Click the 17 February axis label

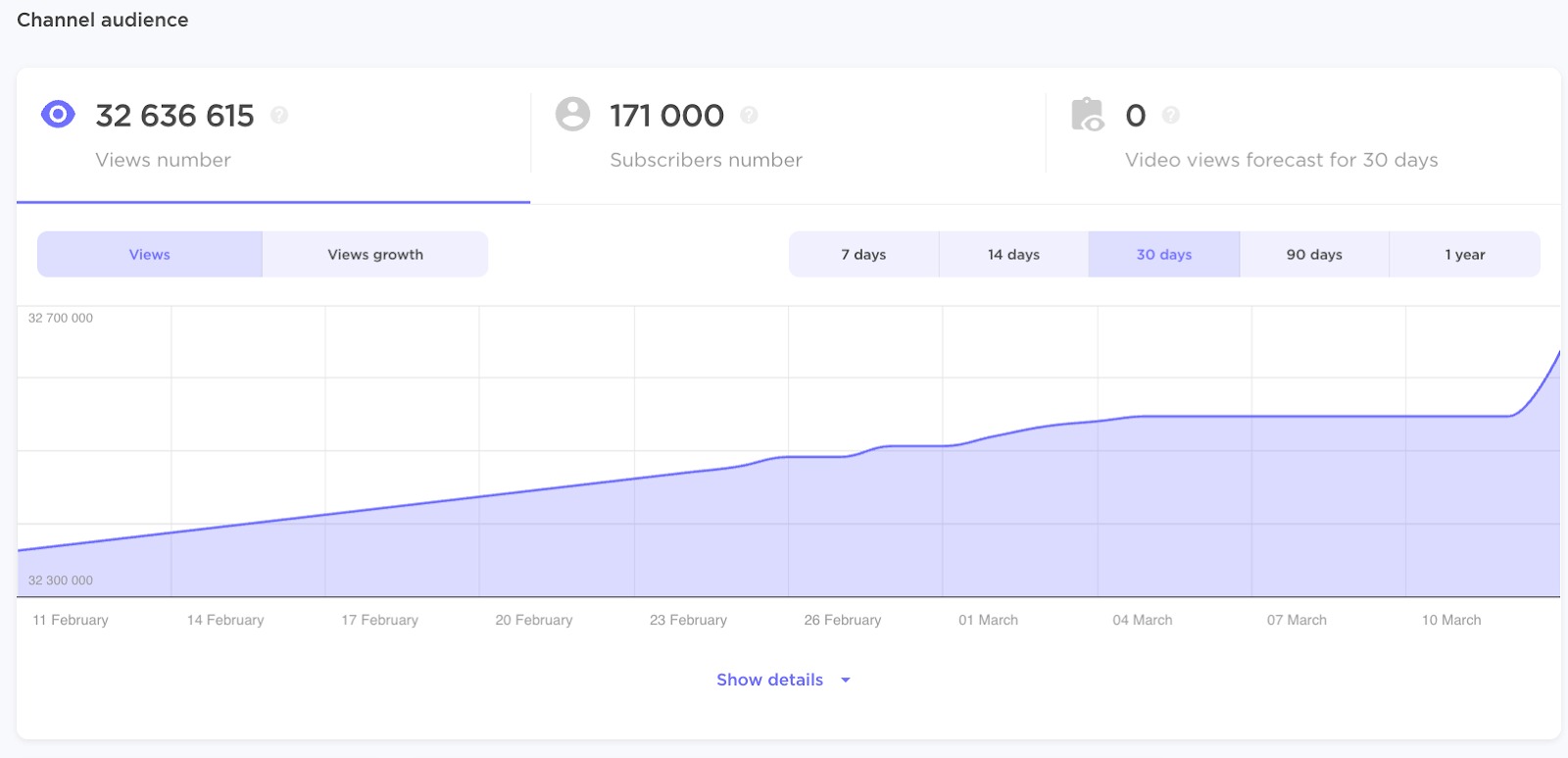click(x=379, y=620)
